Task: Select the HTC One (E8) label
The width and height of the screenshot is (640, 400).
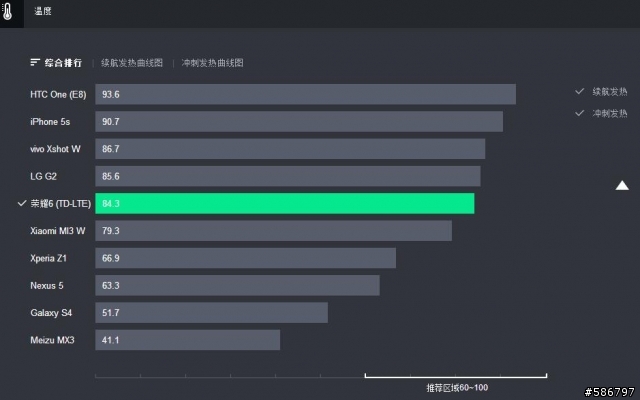Action: click(x=58, y=94)
